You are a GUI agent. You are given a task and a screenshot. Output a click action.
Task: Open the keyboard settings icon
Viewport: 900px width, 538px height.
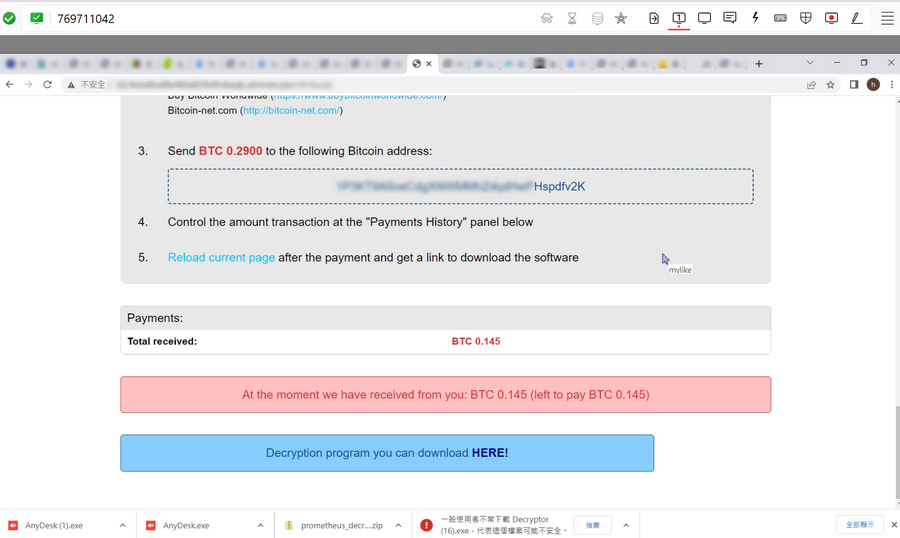[x=780, y=18]
